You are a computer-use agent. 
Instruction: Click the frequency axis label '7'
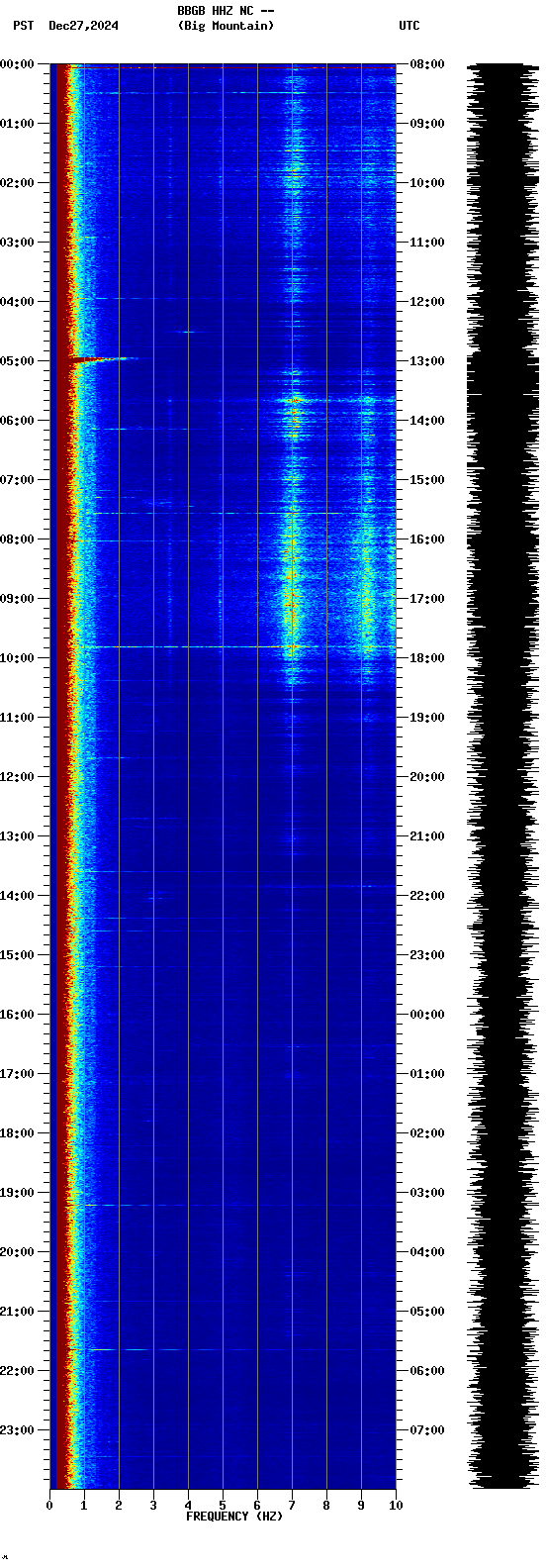292,1506
